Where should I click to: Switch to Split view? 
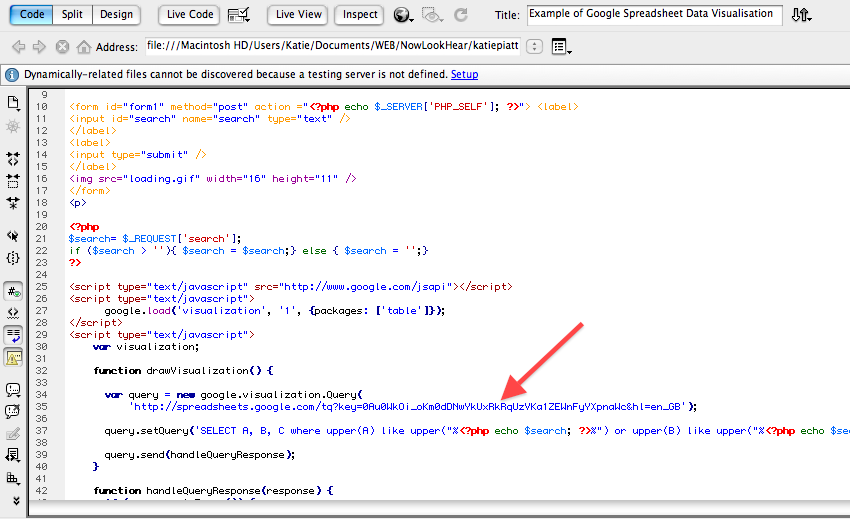click(x=72, y=15)
